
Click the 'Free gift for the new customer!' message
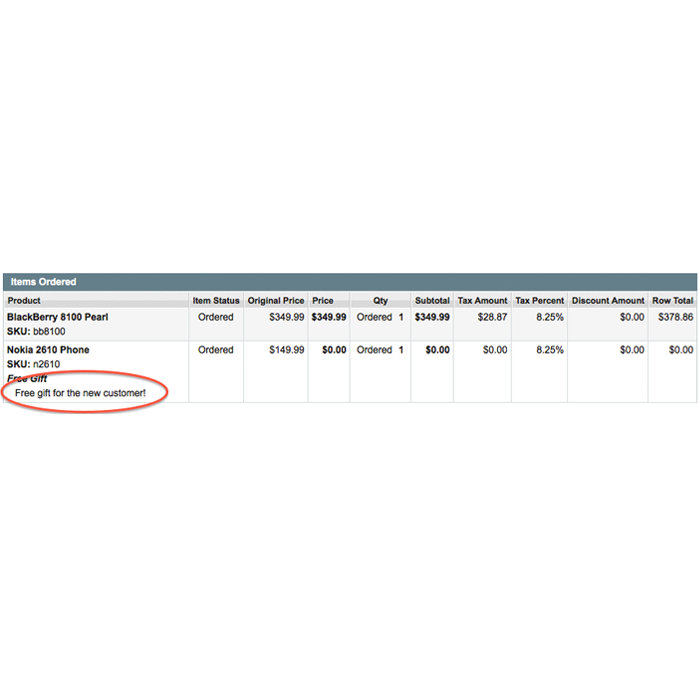click(80, 393)
